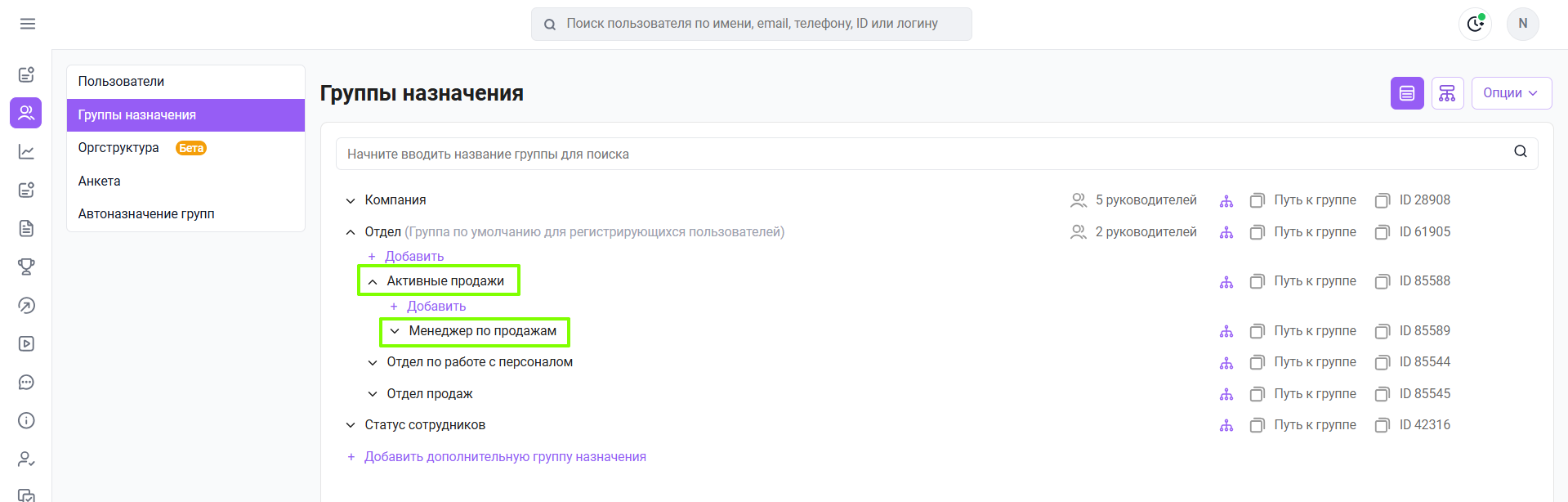Image resolution: width=1568 pixels, height=502 pixels.
Task: Switch to the tree structure view icon
Action: click(1447, 93)
